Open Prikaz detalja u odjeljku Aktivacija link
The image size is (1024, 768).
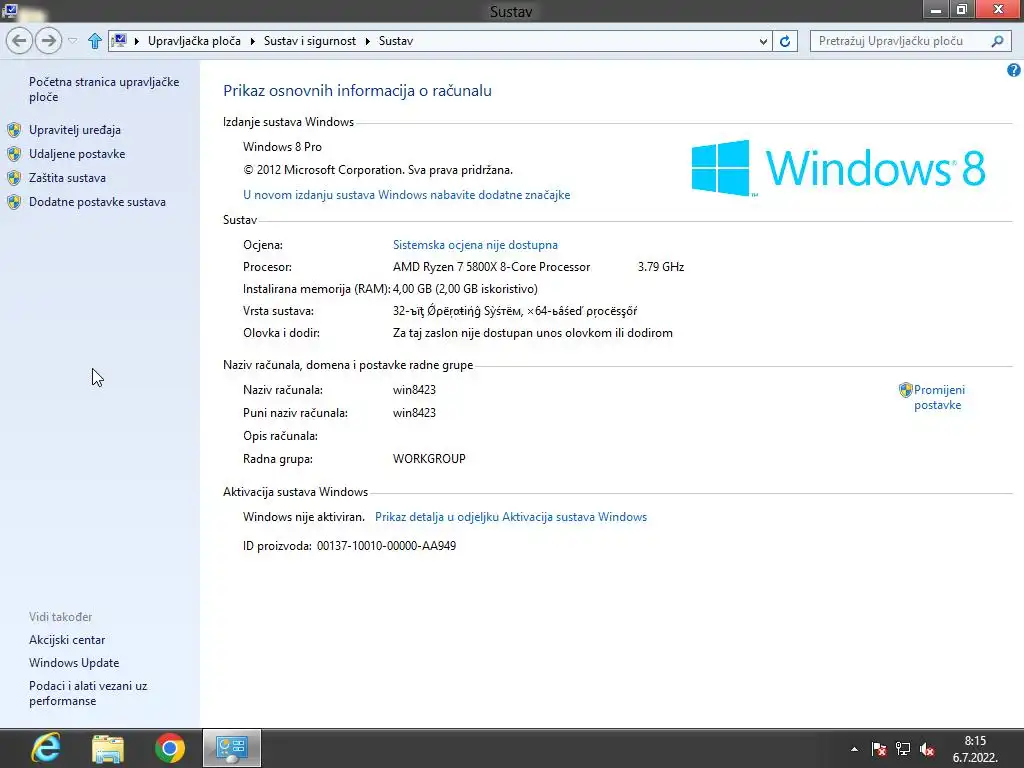(x=511, y=517)
